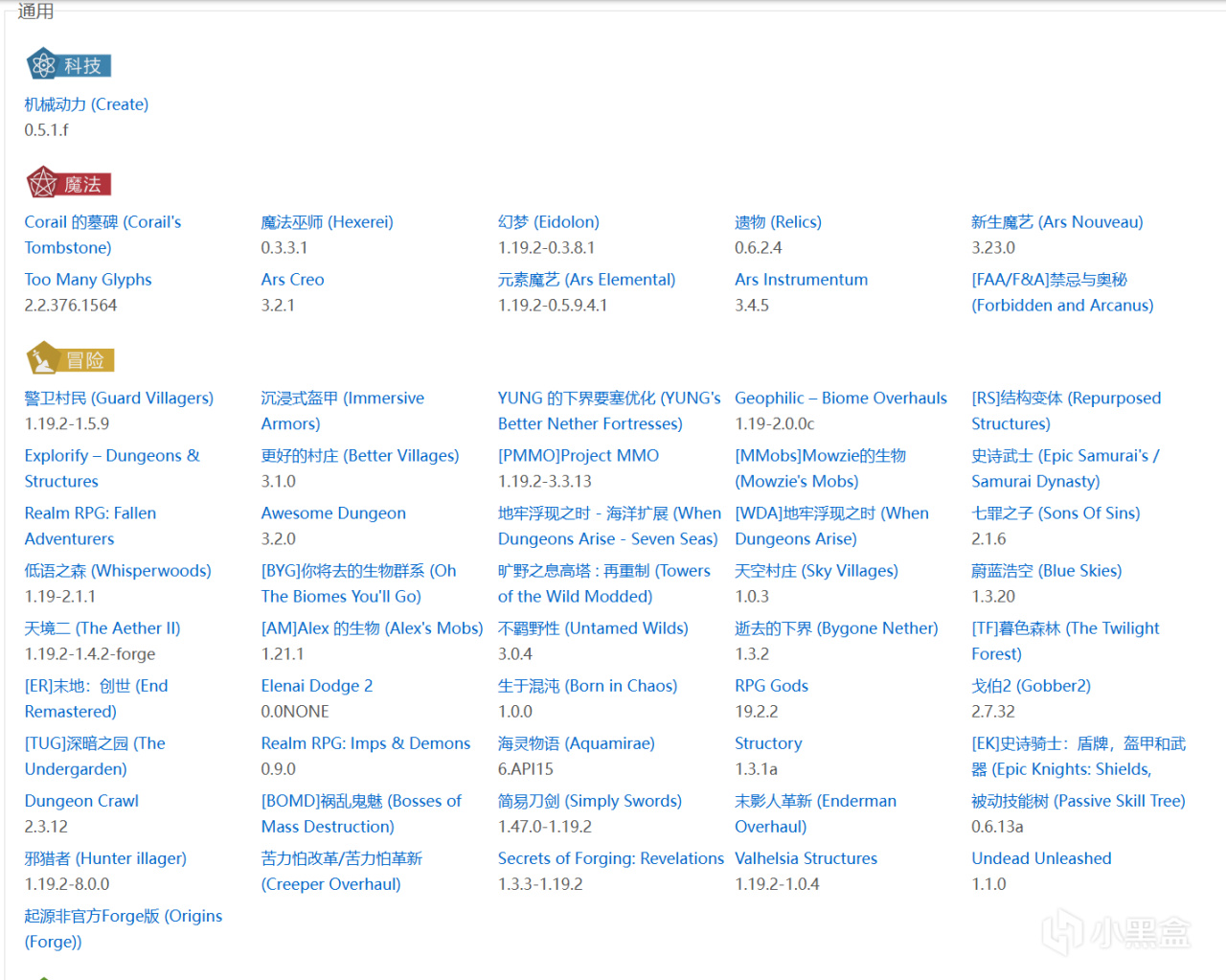This screenshot has height=980, width=1226.
Task: Open Geophilic – Biome Overhauls link
Action: click(841, 399)
